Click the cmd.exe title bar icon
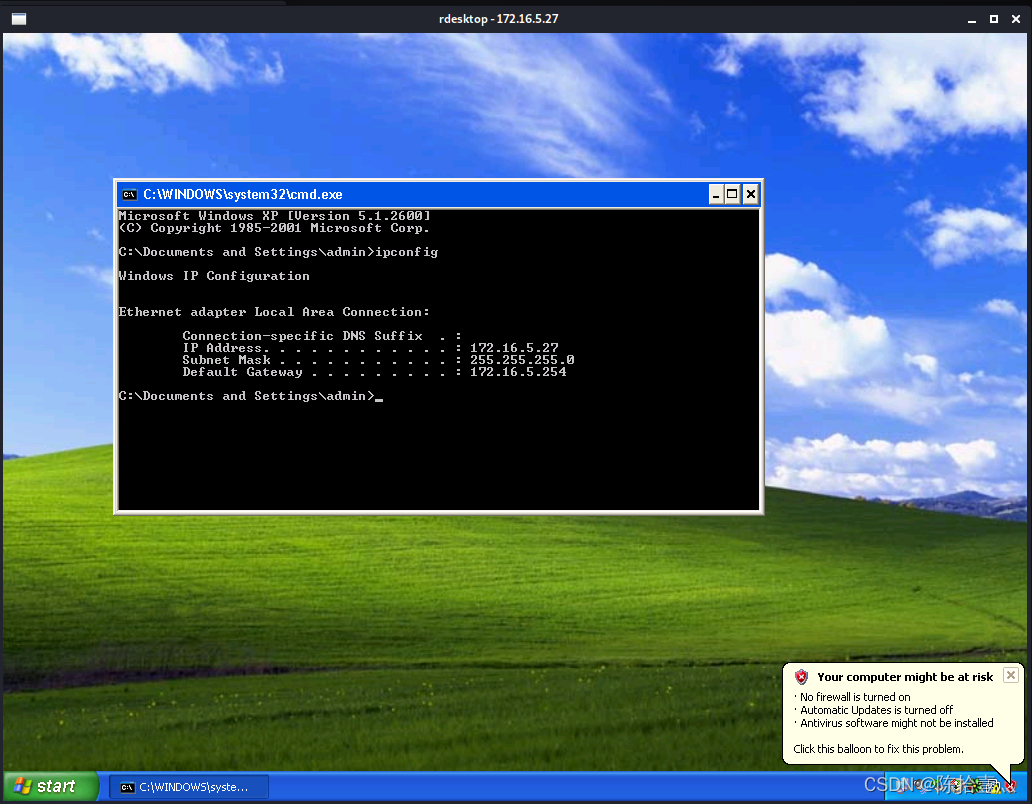1032x804 pixels. [130, 195]
